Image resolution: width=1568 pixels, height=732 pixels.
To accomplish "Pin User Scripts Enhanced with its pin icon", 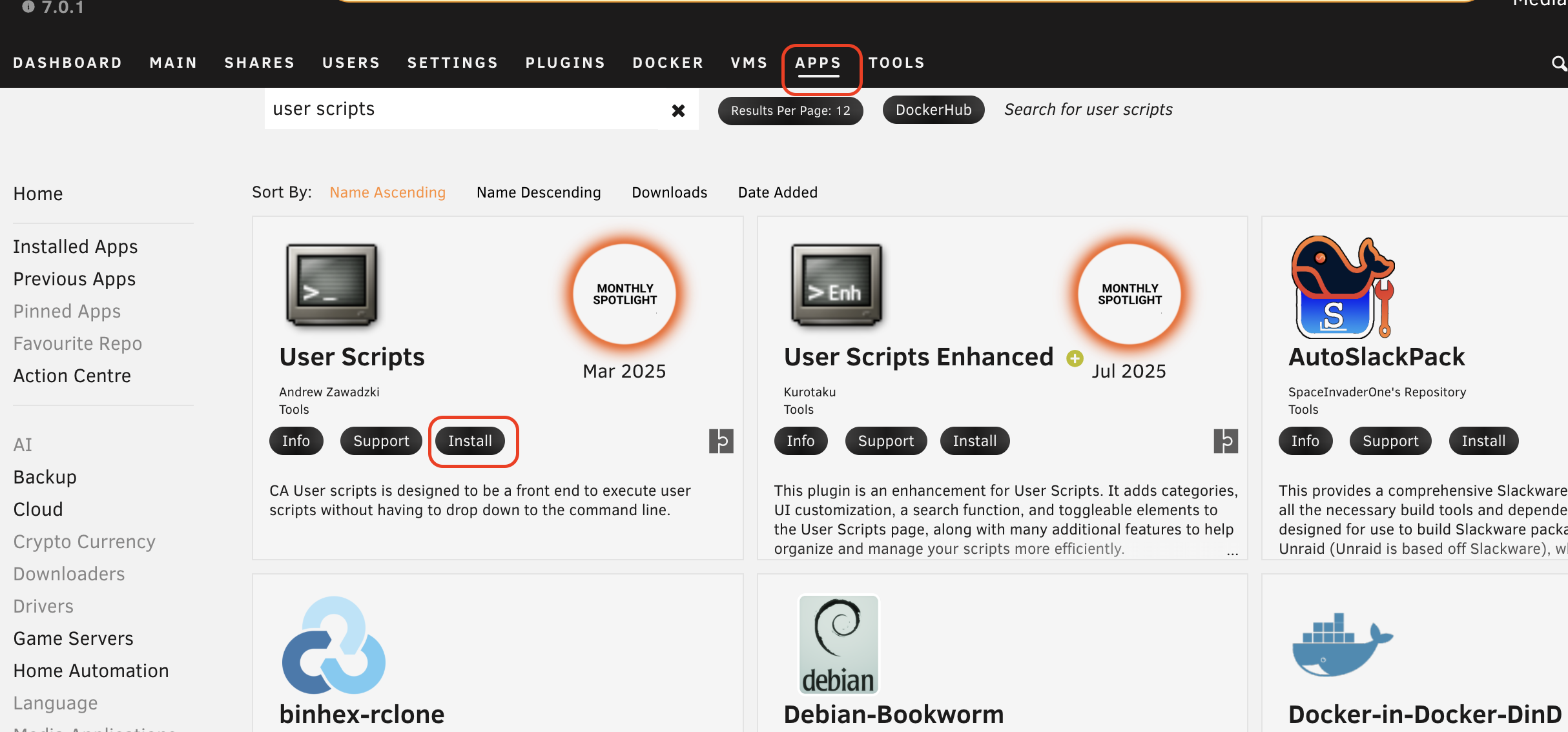I will (x=1226, y=441).
